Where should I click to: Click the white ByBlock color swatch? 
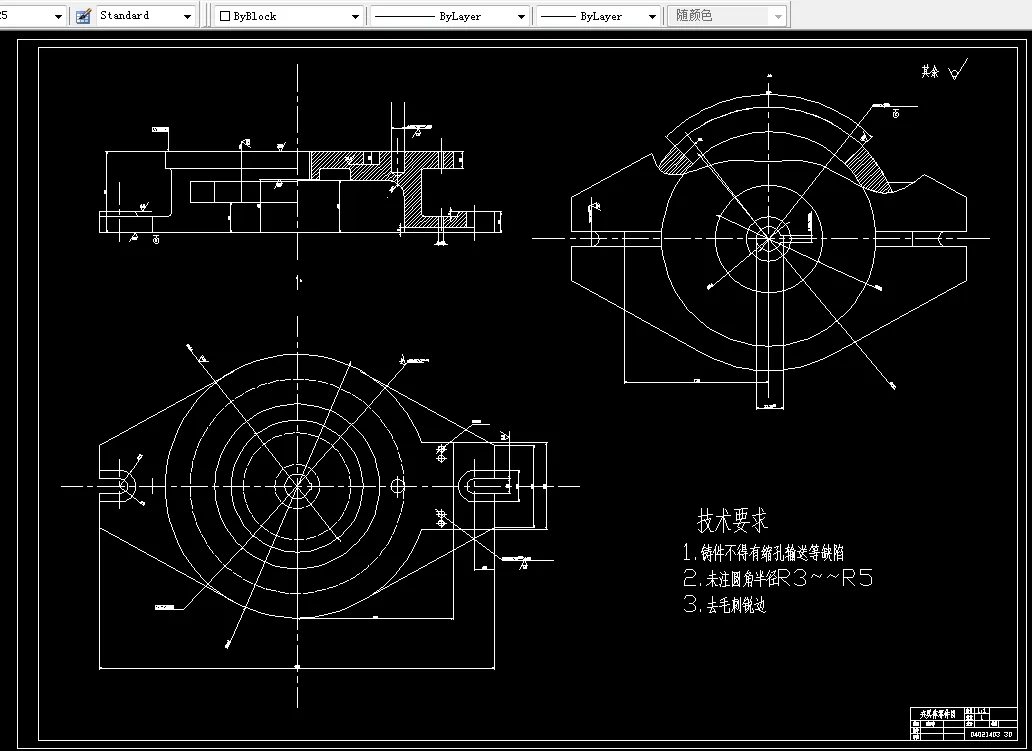tap(226, 15)
